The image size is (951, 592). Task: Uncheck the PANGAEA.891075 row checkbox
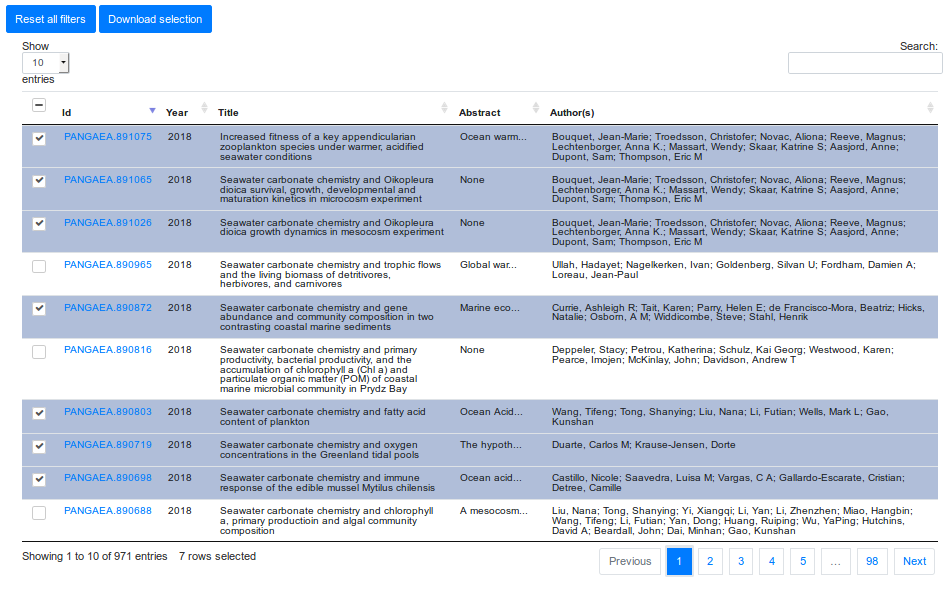tap(39, 138)
